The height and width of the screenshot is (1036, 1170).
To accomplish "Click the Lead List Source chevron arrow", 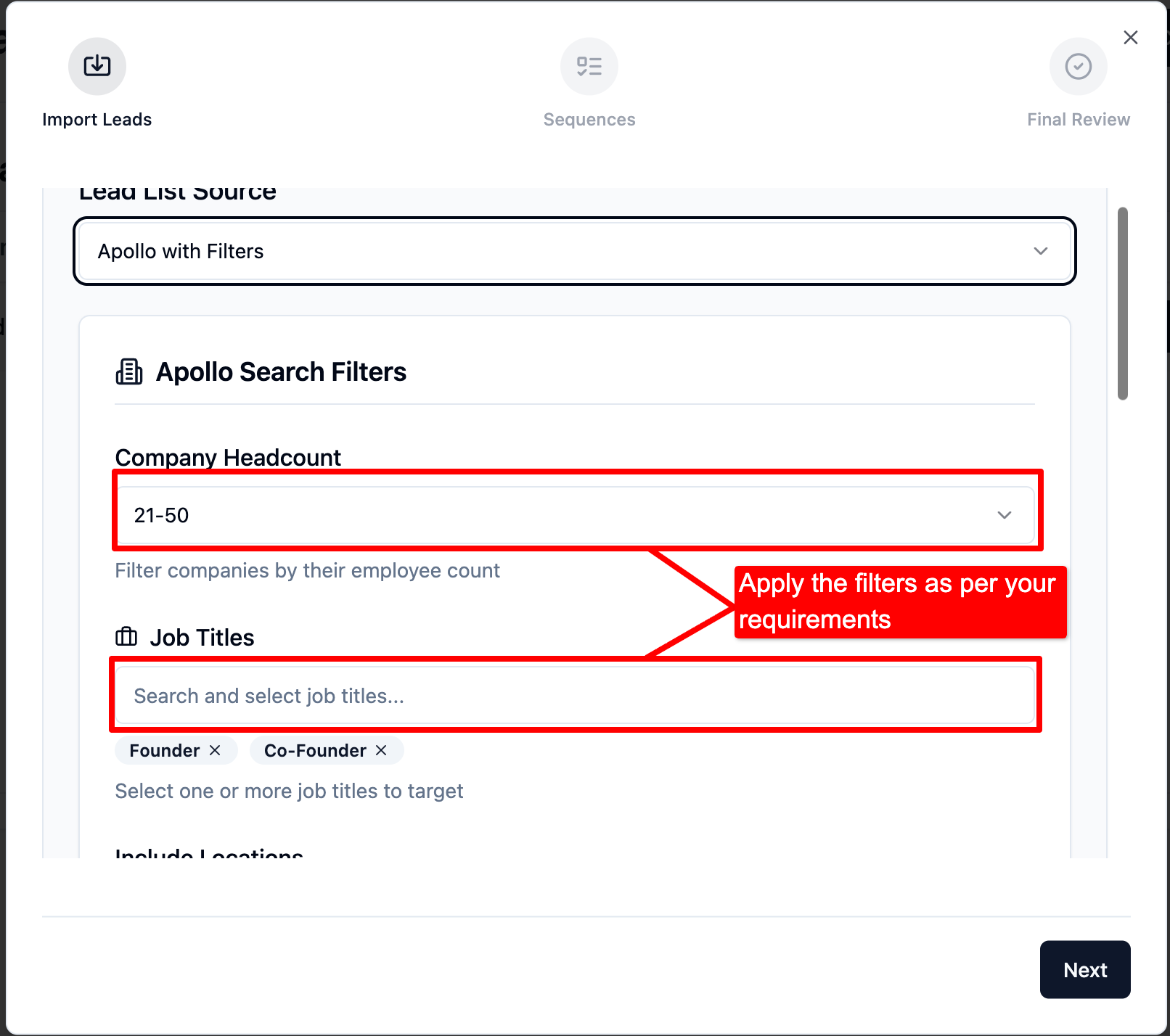I will pos(1041,251).
